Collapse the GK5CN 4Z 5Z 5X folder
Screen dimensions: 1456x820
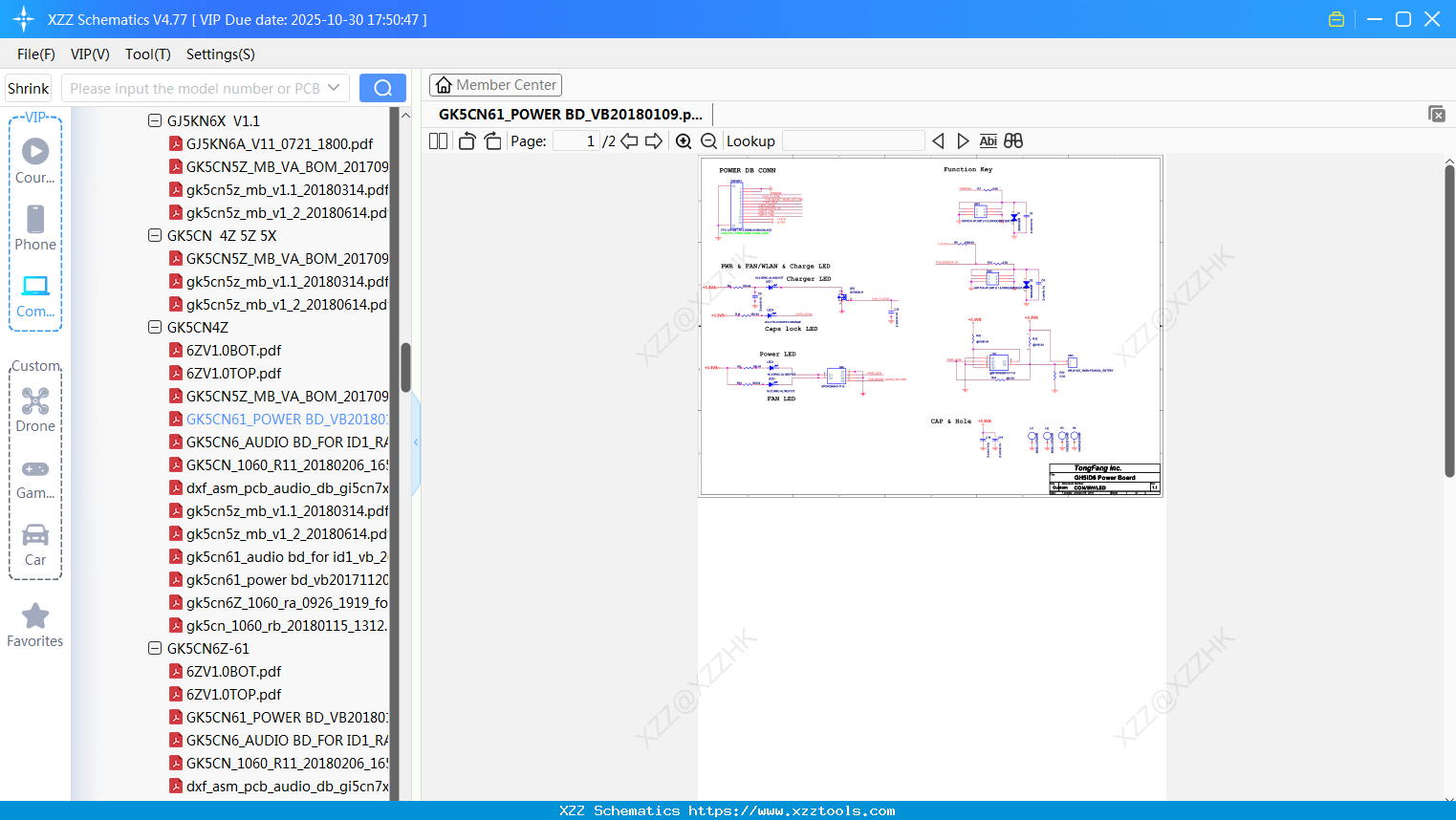pos(155,235)
